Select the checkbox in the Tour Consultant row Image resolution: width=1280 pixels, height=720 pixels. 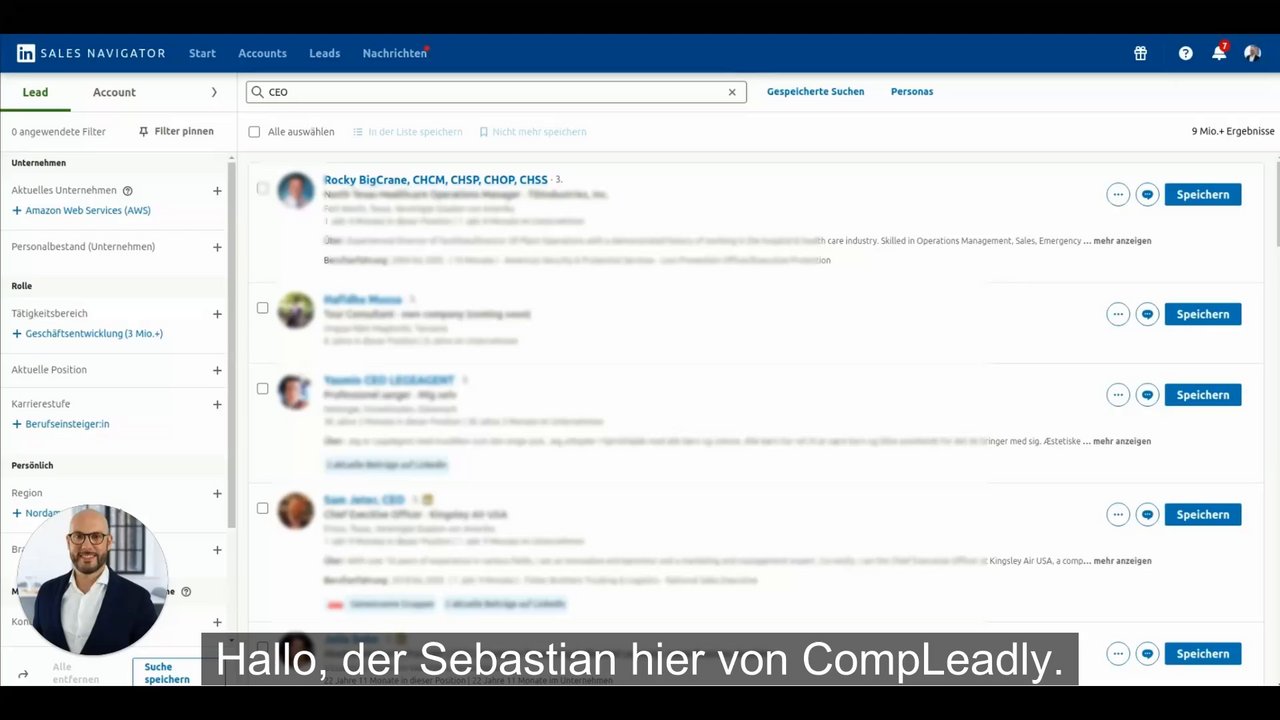pyautogui.click(x=262, y=308)
